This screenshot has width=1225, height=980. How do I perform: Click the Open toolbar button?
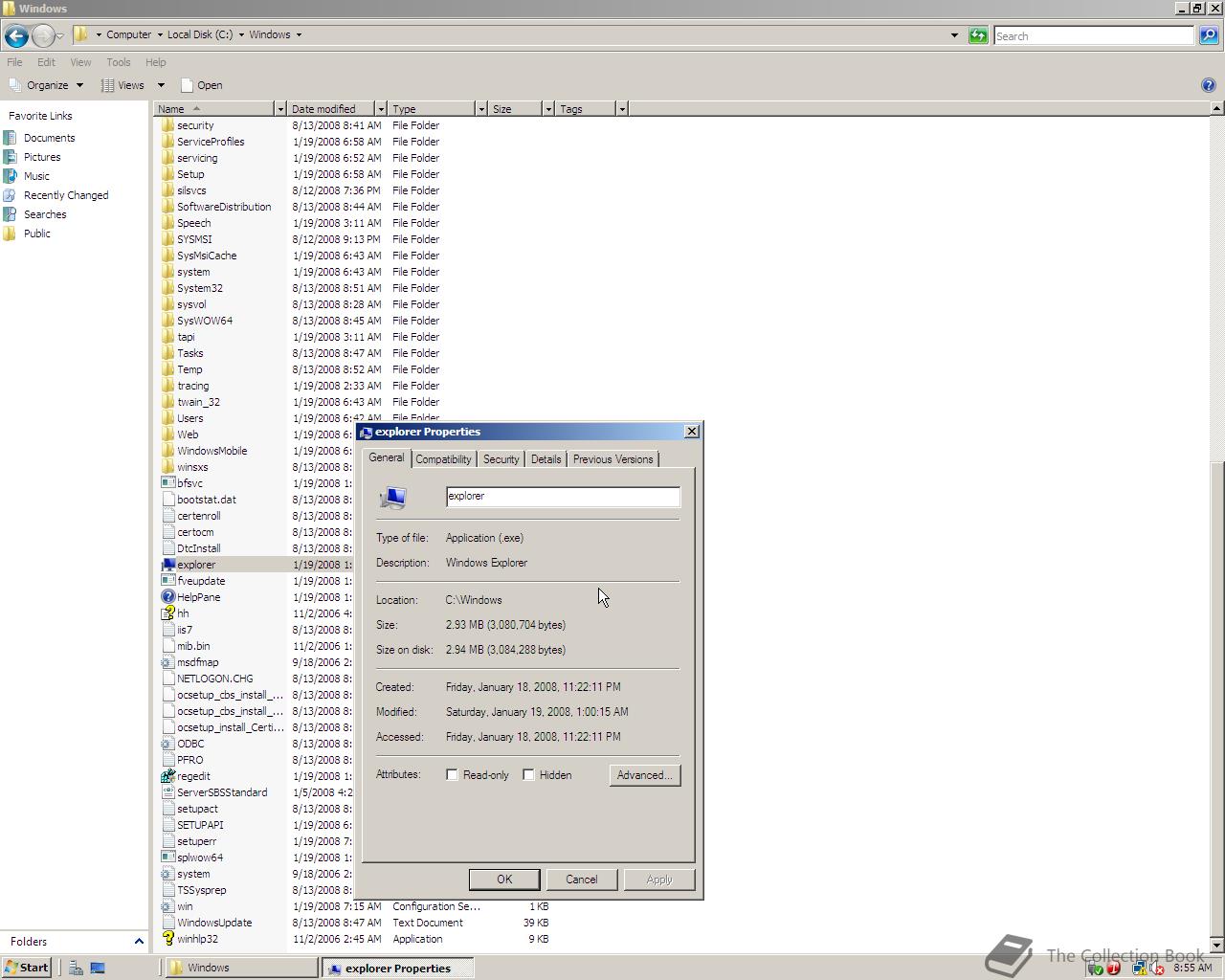[x=201, y=85]
